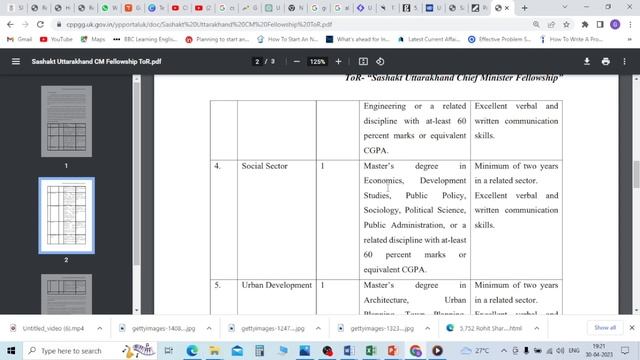Open PDF viewer more actions menu

click(x=624, y=62)
